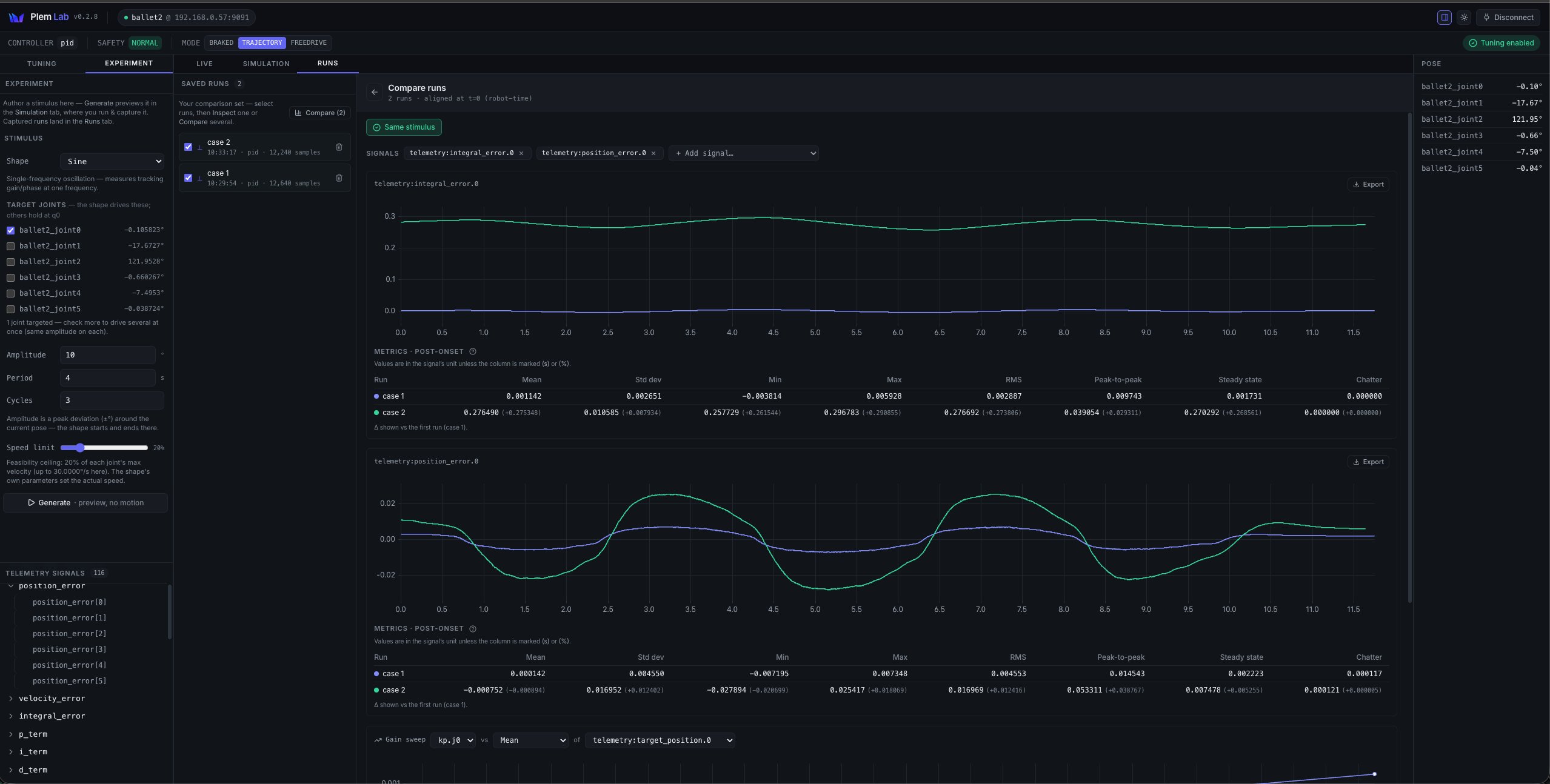This screenshot has height=784, width=1550.
Task: Export the position_error.0 chart
Action: 1368,462
